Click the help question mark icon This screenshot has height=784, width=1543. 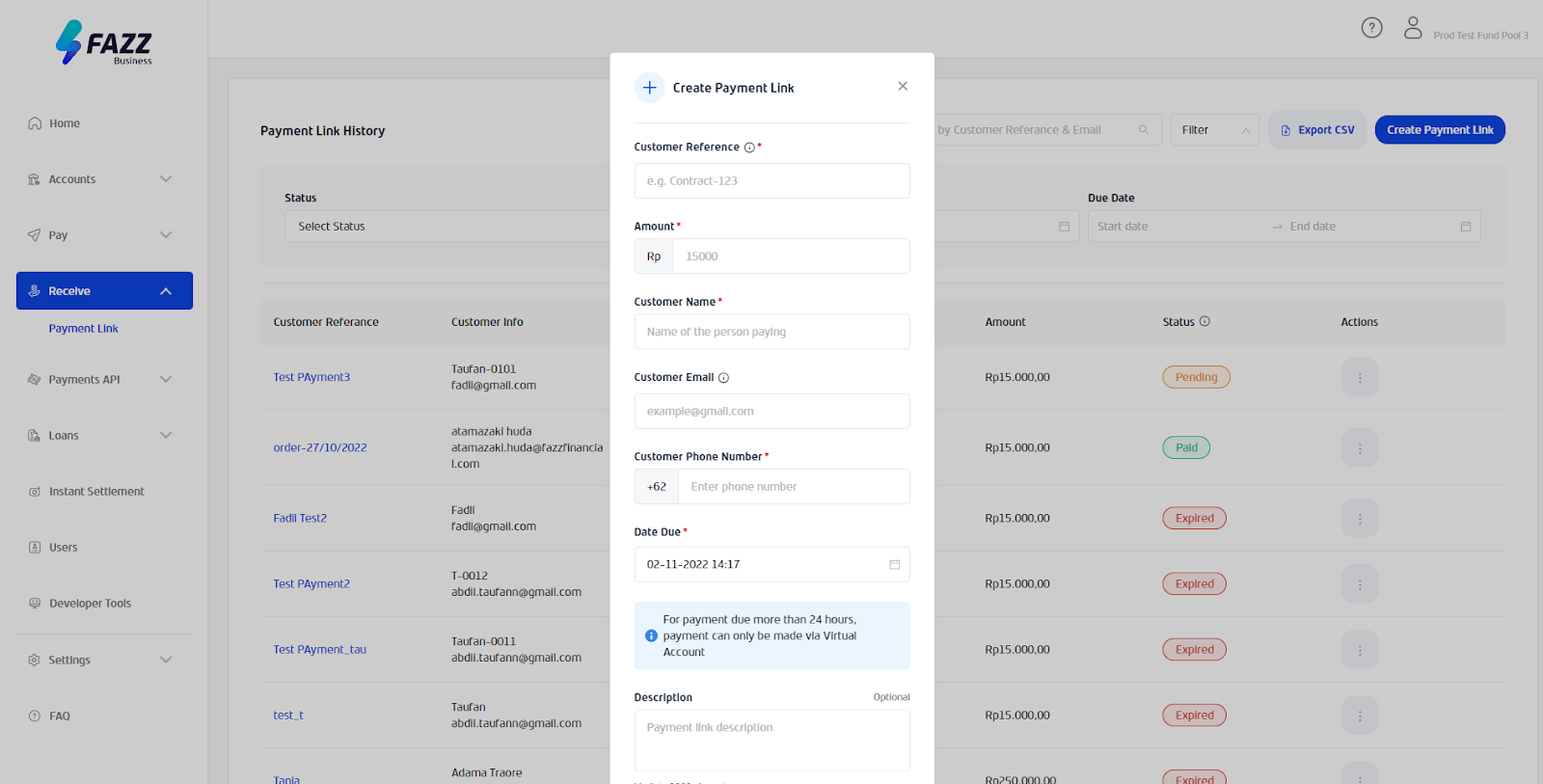tap(1371, 28)
